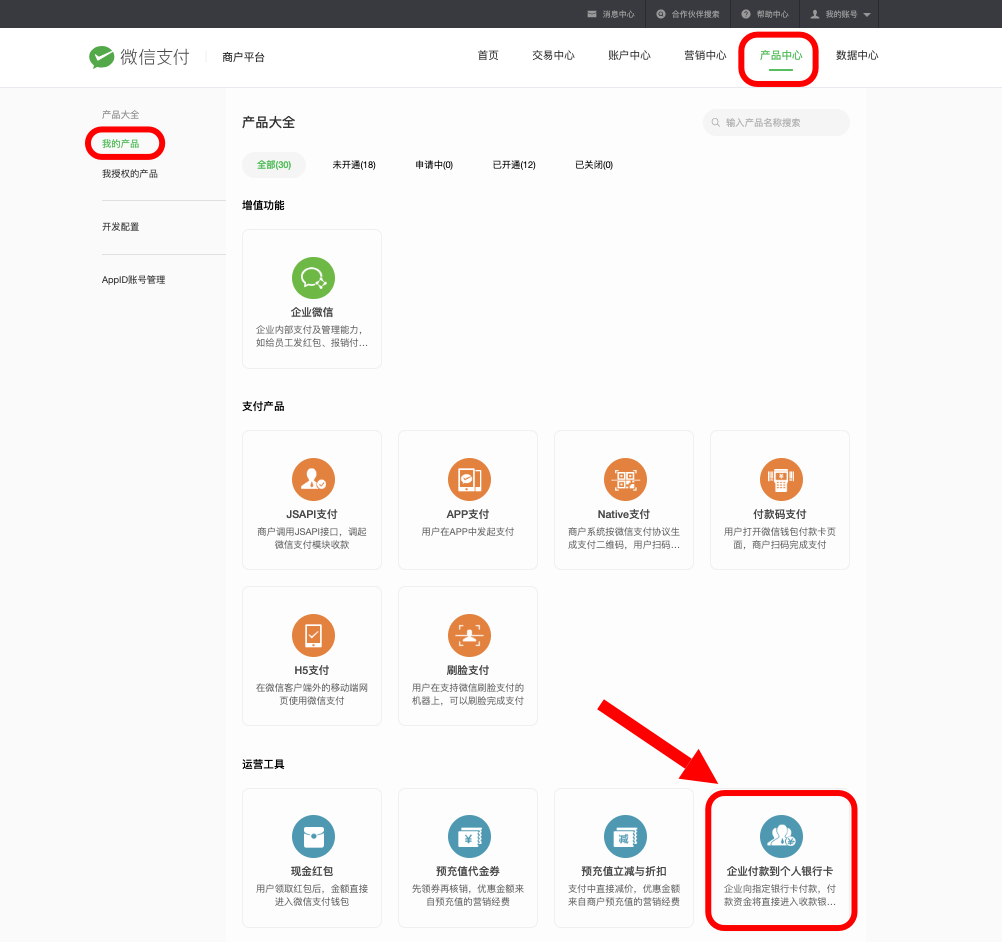The image size is (1002, 942).
Task: Show 已开通(12) products filter
Action: coord(514,165)
